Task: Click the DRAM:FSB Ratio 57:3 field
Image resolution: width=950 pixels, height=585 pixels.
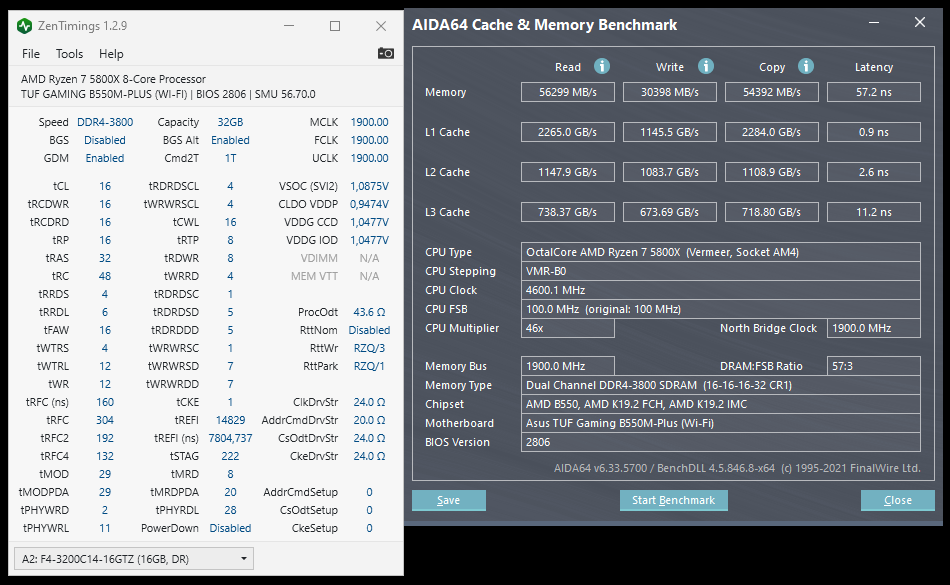Action: click(x=874, y=366)
